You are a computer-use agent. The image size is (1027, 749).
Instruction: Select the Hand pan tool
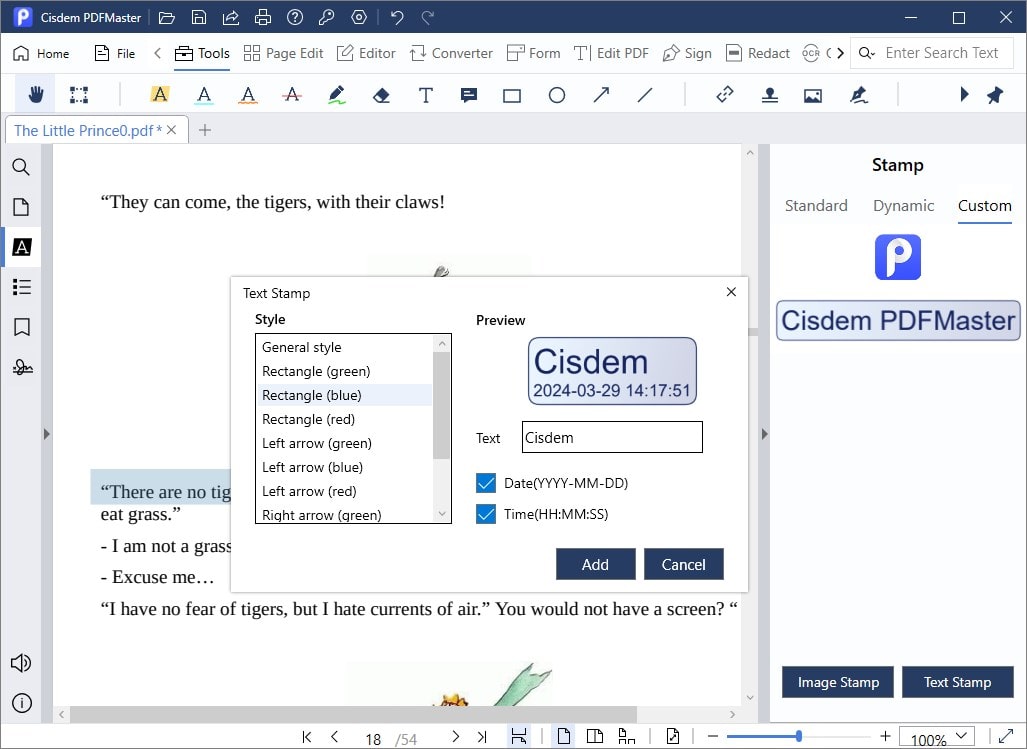click(x=36, y=95)
